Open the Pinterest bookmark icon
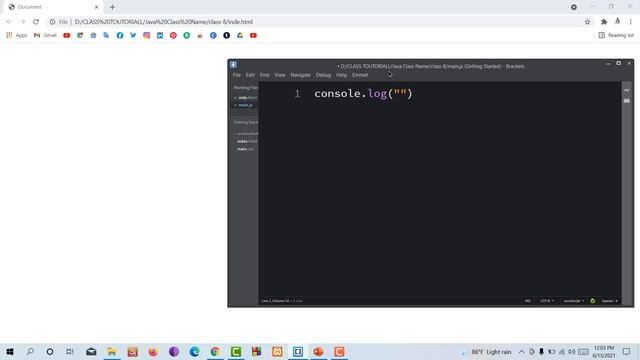 (173, 36)
